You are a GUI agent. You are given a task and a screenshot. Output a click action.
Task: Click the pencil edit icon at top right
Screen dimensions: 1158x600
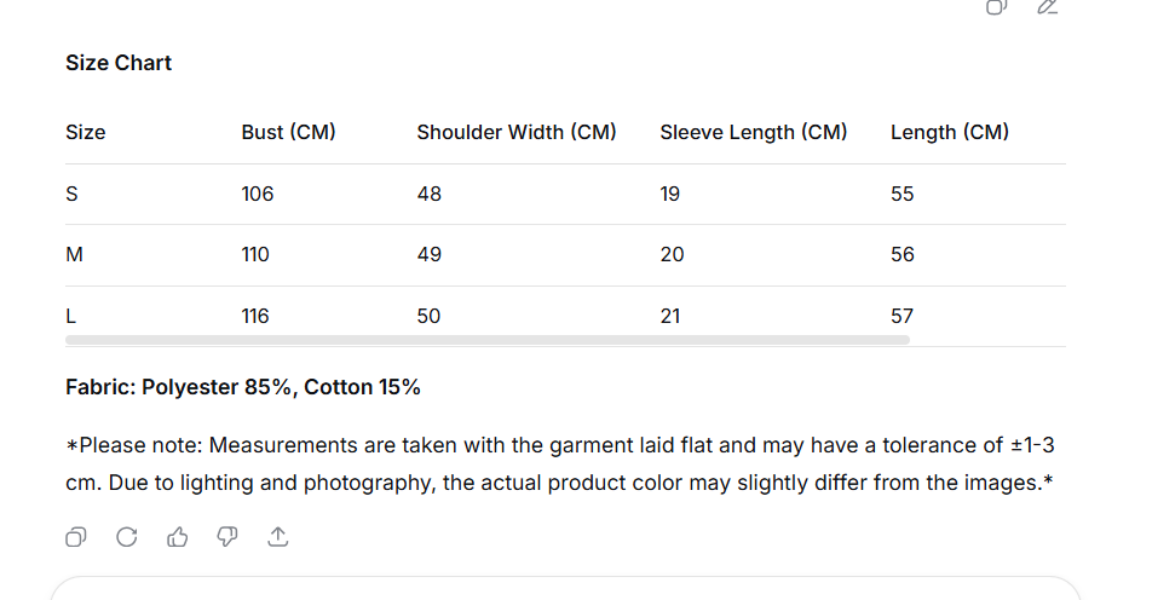click(1047, 7)
